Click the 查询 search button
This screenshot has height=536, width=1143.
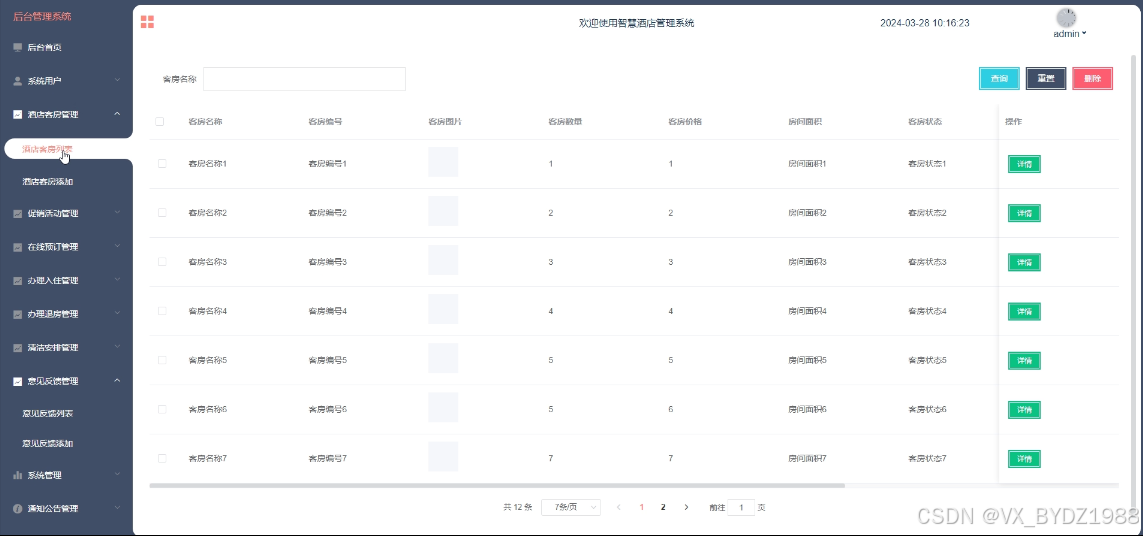pyautogui.click(x=999, y=79)
